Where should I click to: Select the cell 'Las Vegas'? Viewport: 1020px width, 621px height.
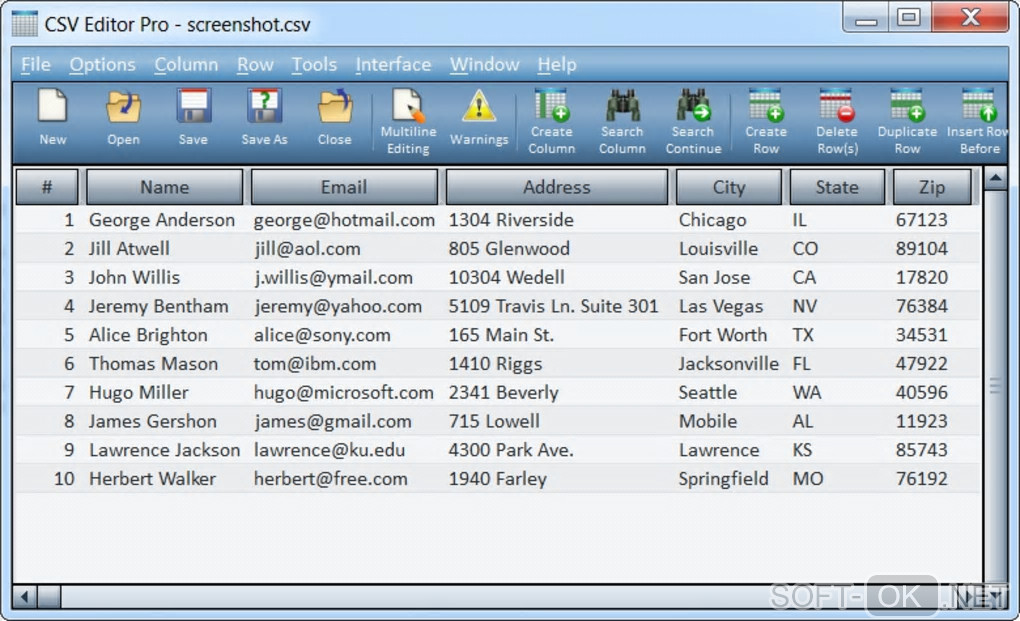click(x=721, y=306)
